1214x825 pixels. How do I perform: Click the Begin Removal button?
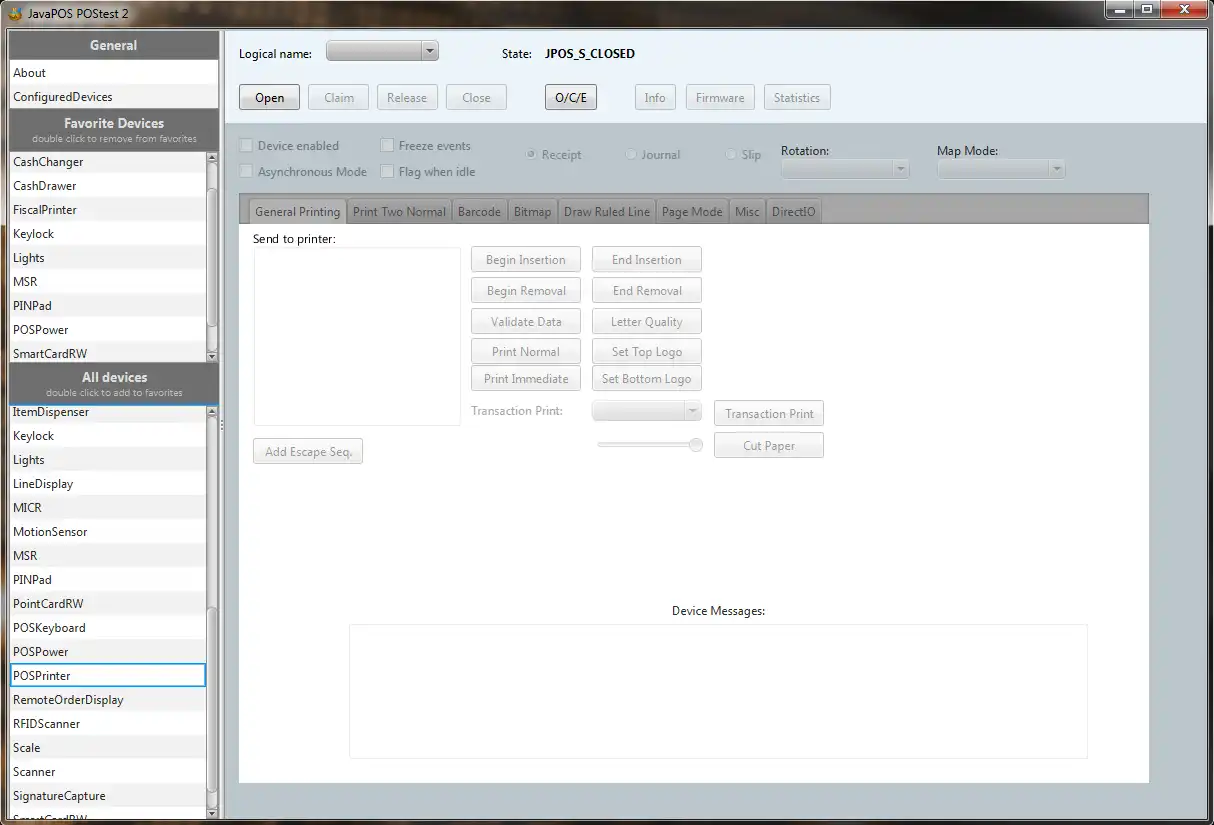coord(526,291)
